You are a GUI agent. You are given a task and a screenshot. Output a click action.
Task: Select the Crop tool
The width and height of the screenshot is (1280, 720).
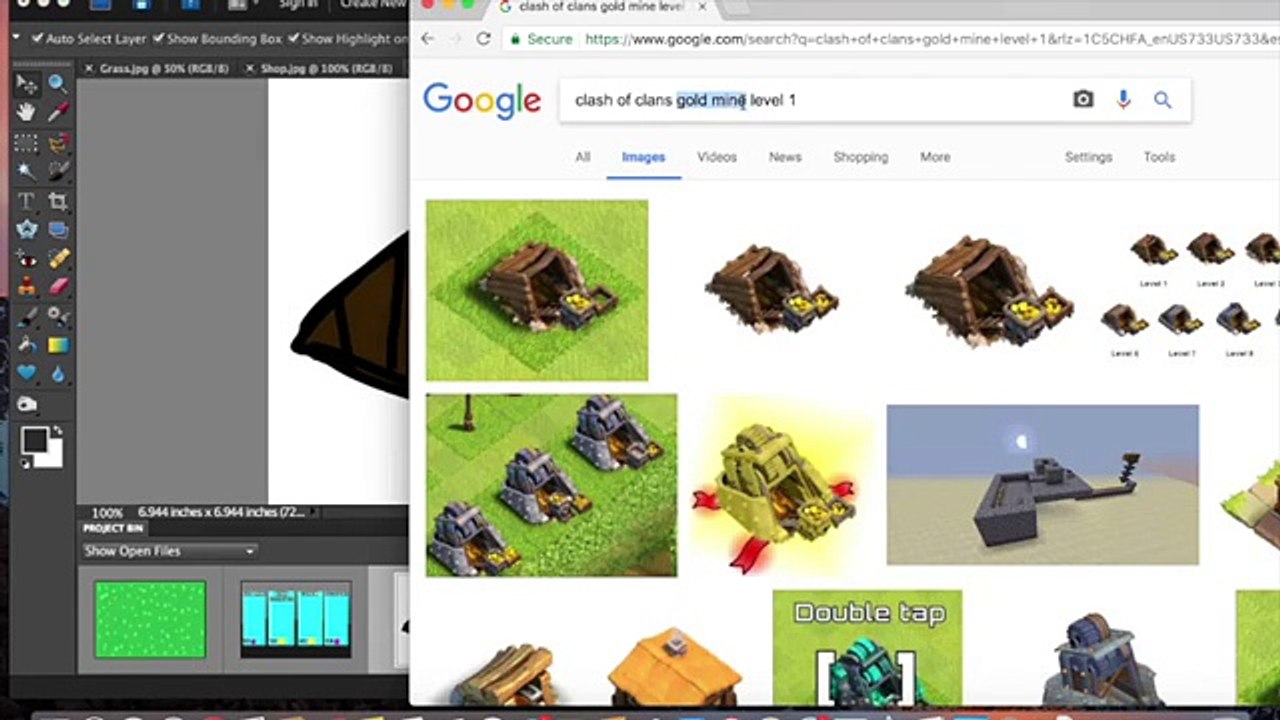click(x=58, y=201)
